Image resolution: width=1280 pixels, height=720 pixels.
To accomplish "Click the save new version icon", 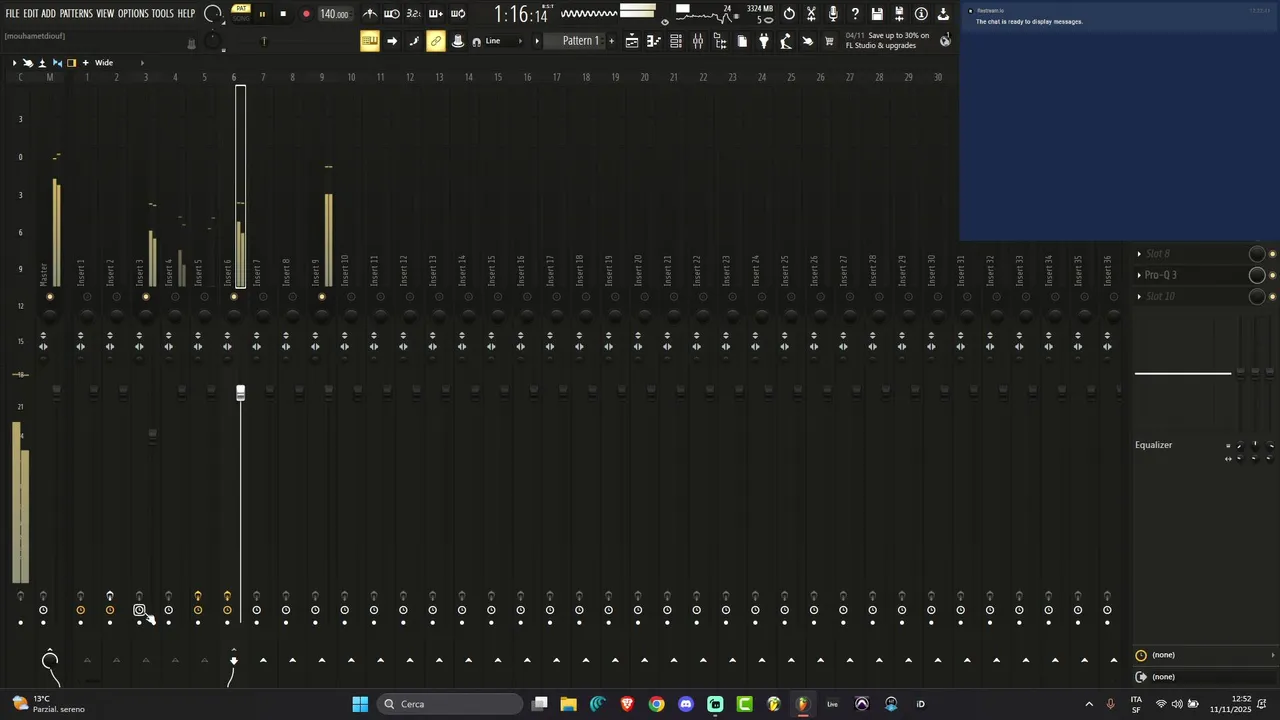I will [899, 14].
